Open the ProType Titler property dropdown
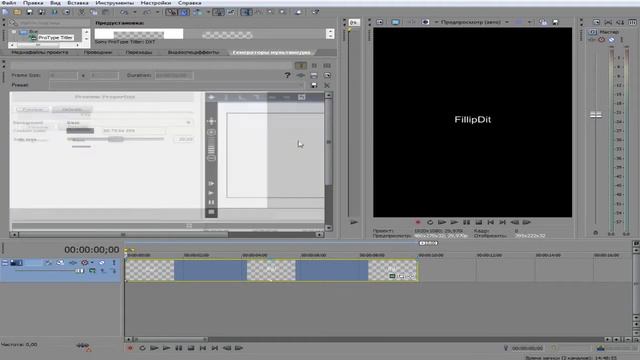The image size is (640, 360). click(x=188, y=122)
